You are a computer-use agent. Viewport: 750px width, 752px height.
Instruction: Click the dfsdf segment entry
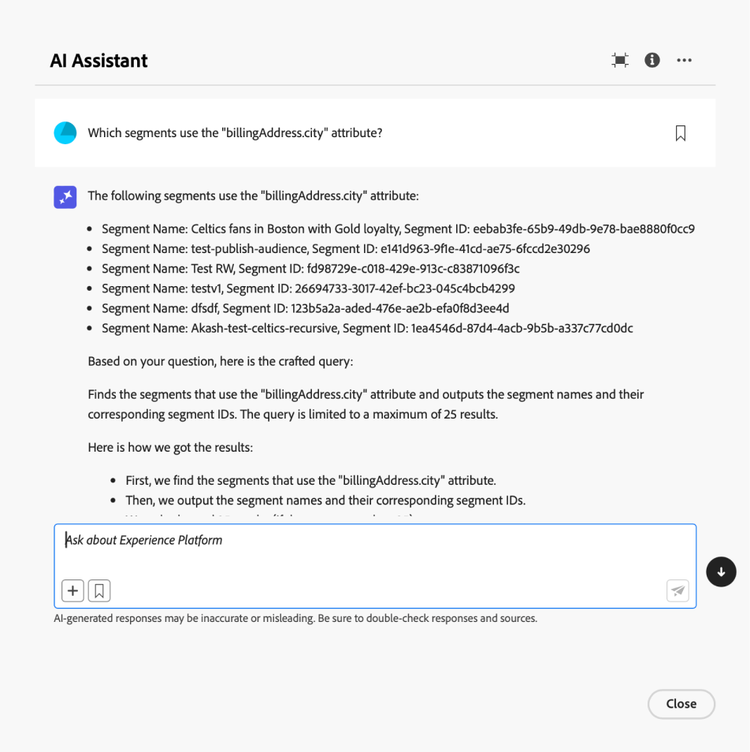point(305,308)
